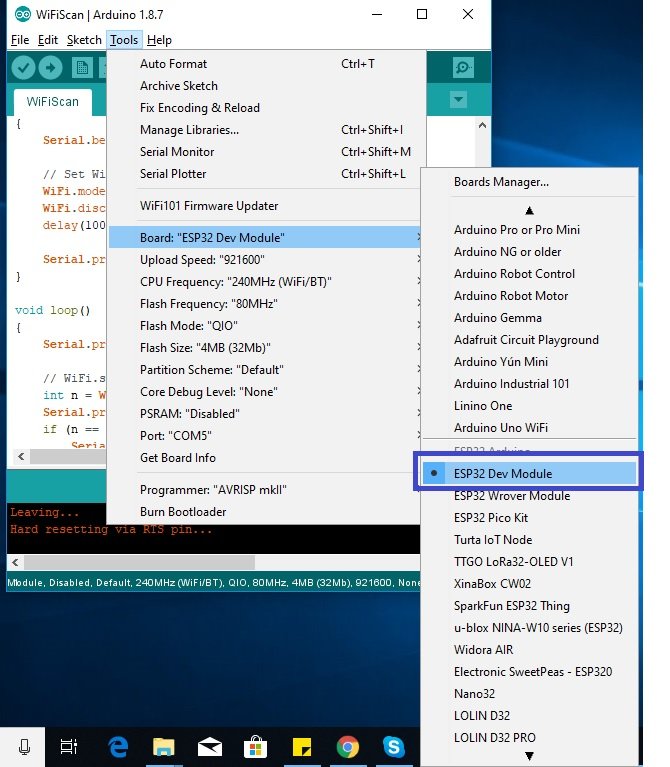Click Task View icon in taskbar

click(x=68, y=747)
